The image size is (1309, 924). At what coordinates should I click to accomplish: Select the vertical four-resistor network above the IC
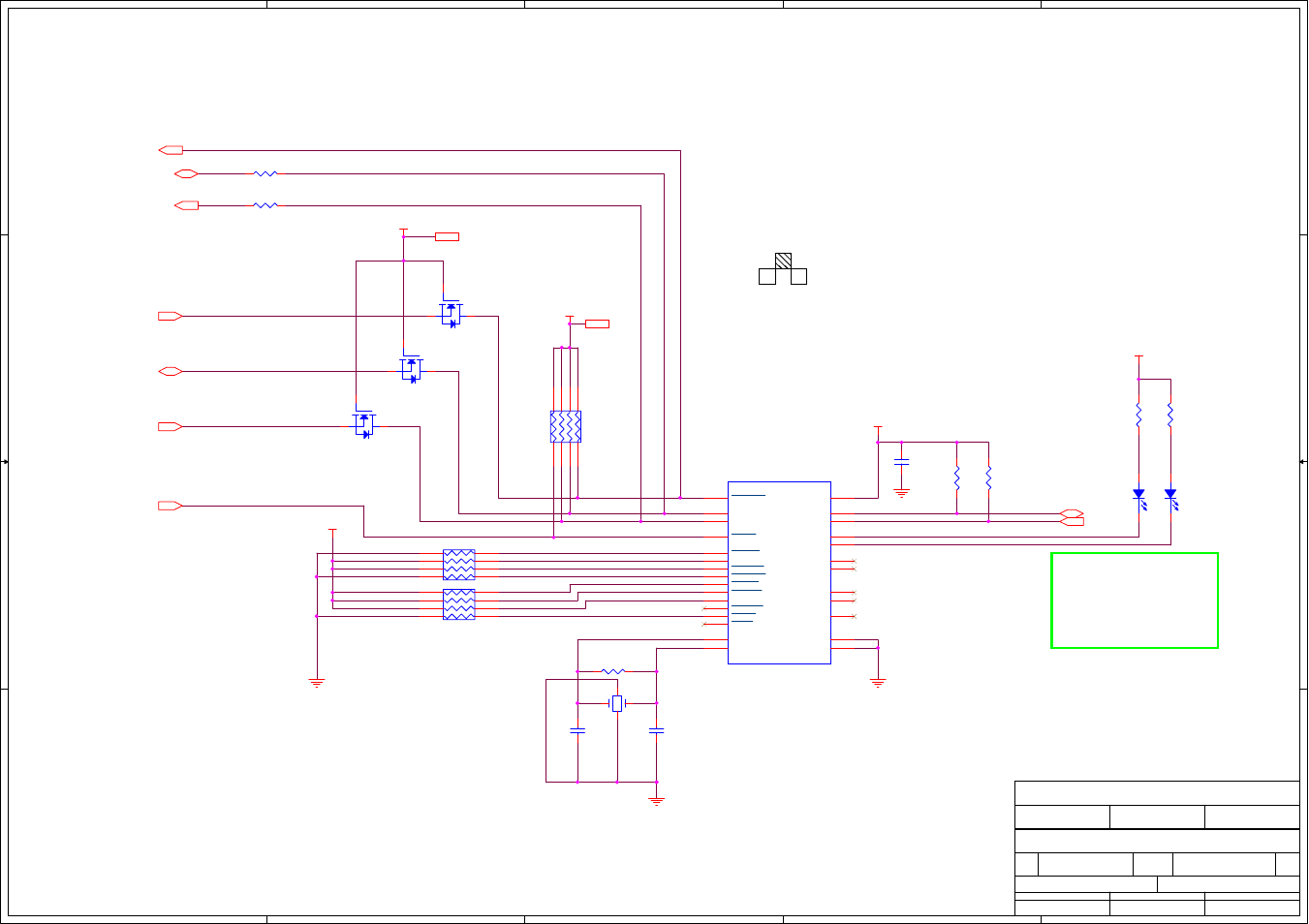(x=566, y=427)
